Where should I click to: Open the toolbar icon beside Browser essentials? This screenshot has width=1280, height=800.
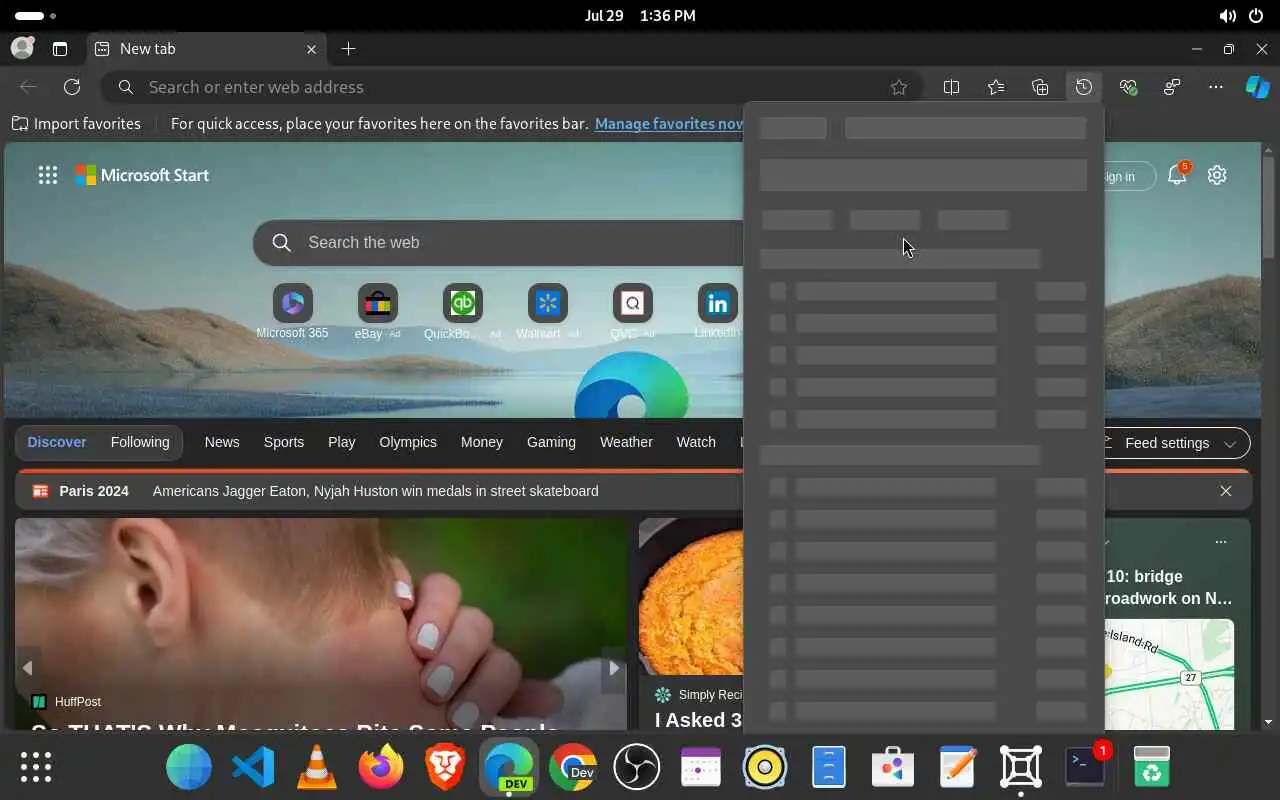coord(1172,87)
